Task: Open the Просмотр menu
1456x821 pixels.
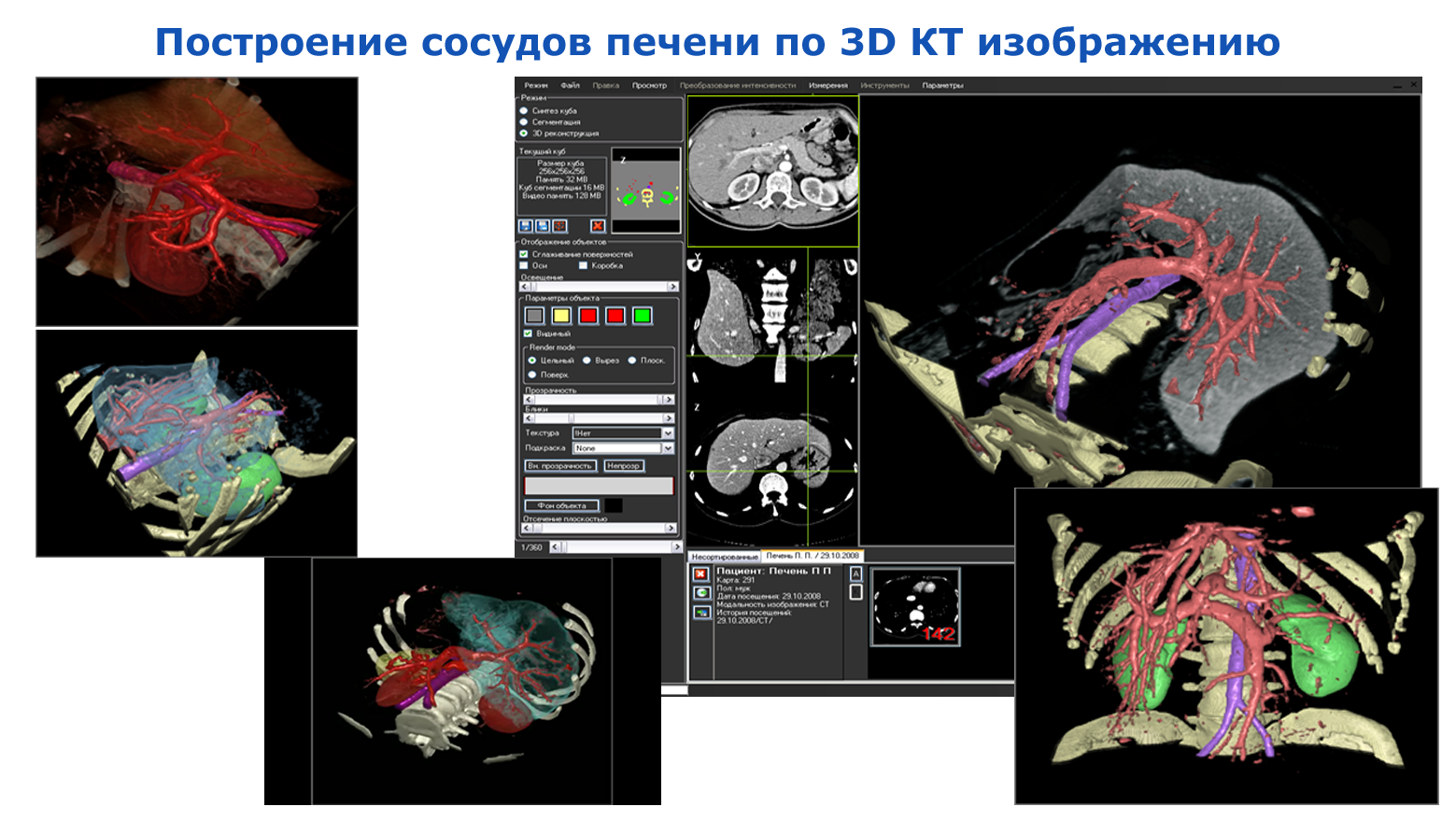Action: [x=649, y=85]
